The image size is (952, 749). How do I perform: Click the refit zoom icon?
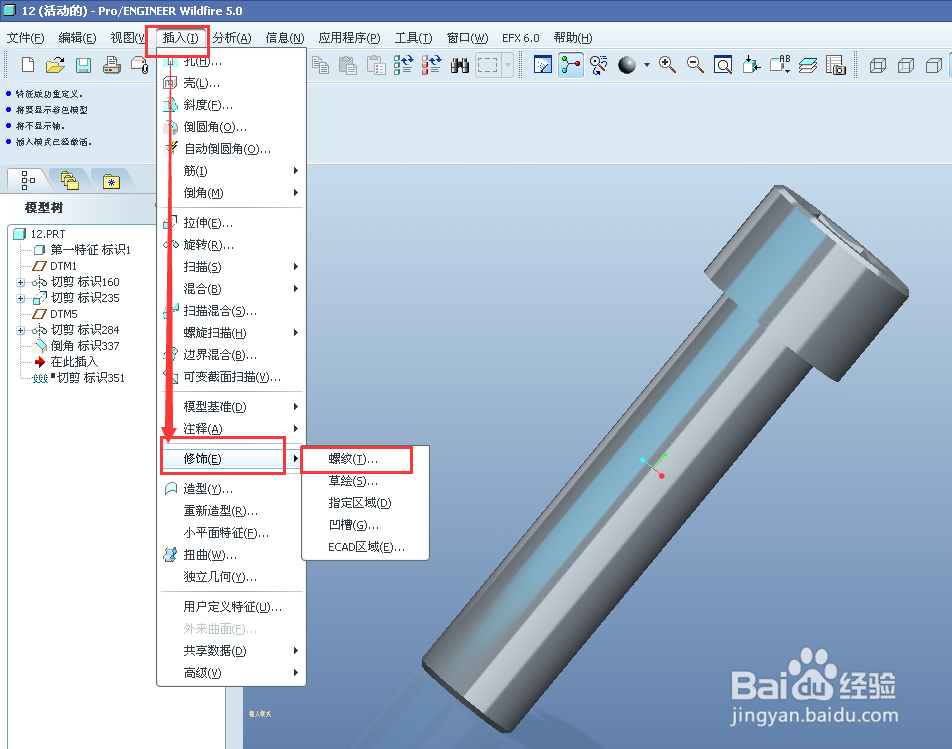(723, 64)
